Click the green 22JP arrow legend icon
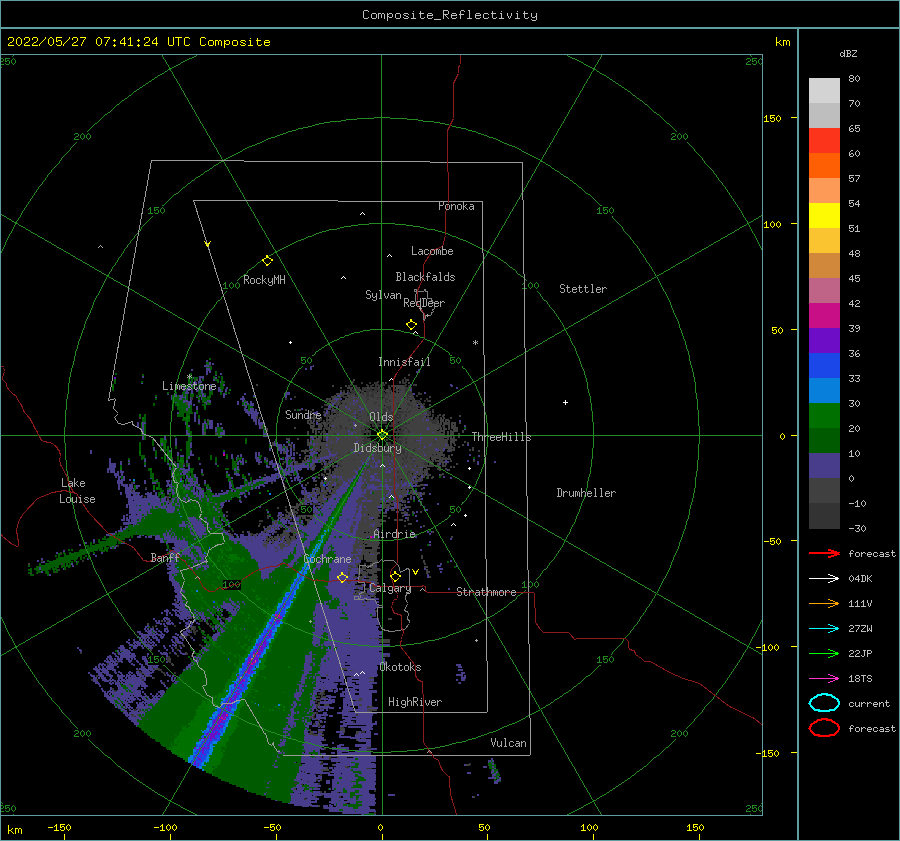Screen dimensions: 900x841 [x=824, y=653]
